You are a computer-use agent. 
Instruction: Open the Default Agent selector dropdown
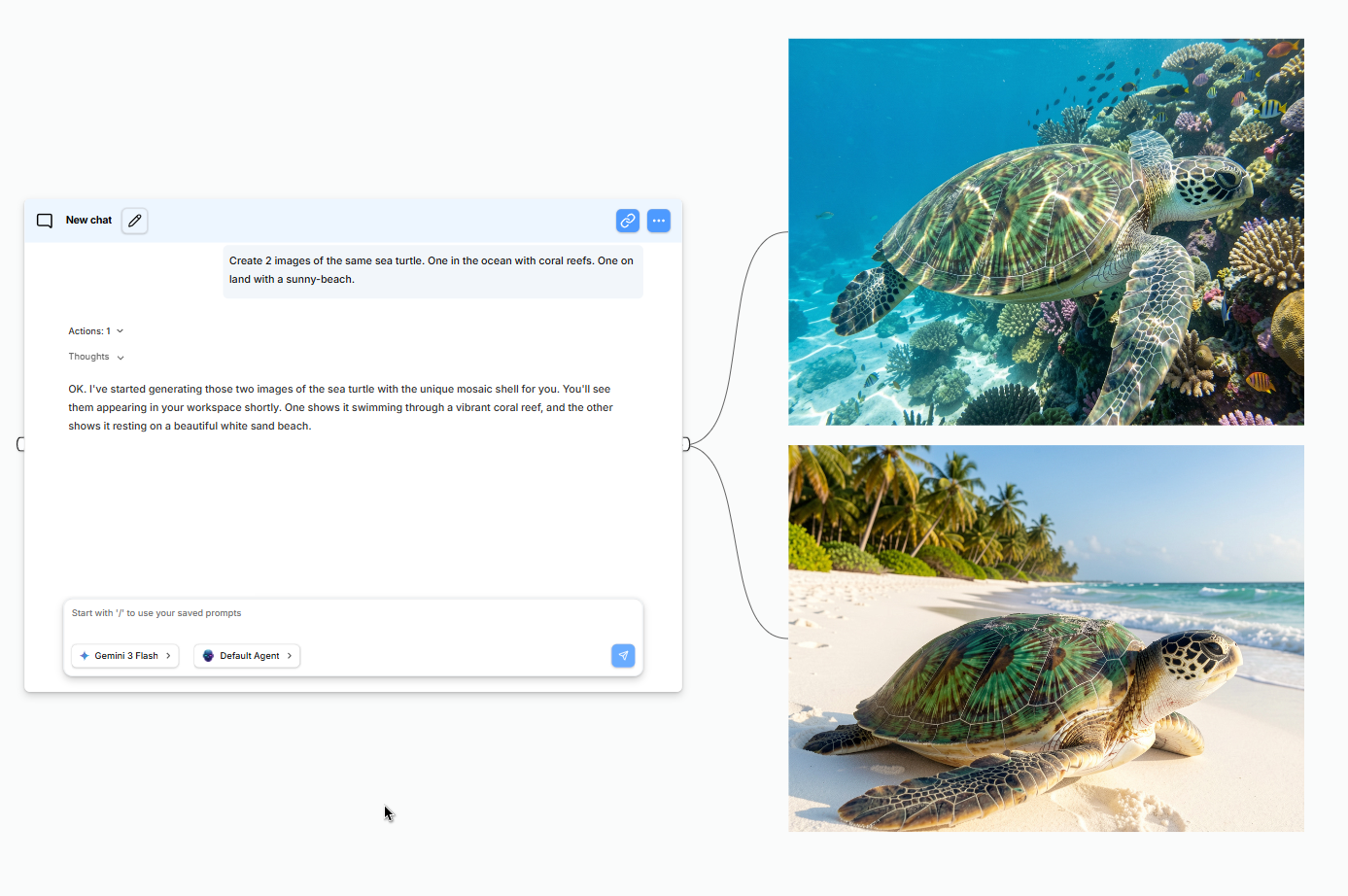(x=247, y=656)
